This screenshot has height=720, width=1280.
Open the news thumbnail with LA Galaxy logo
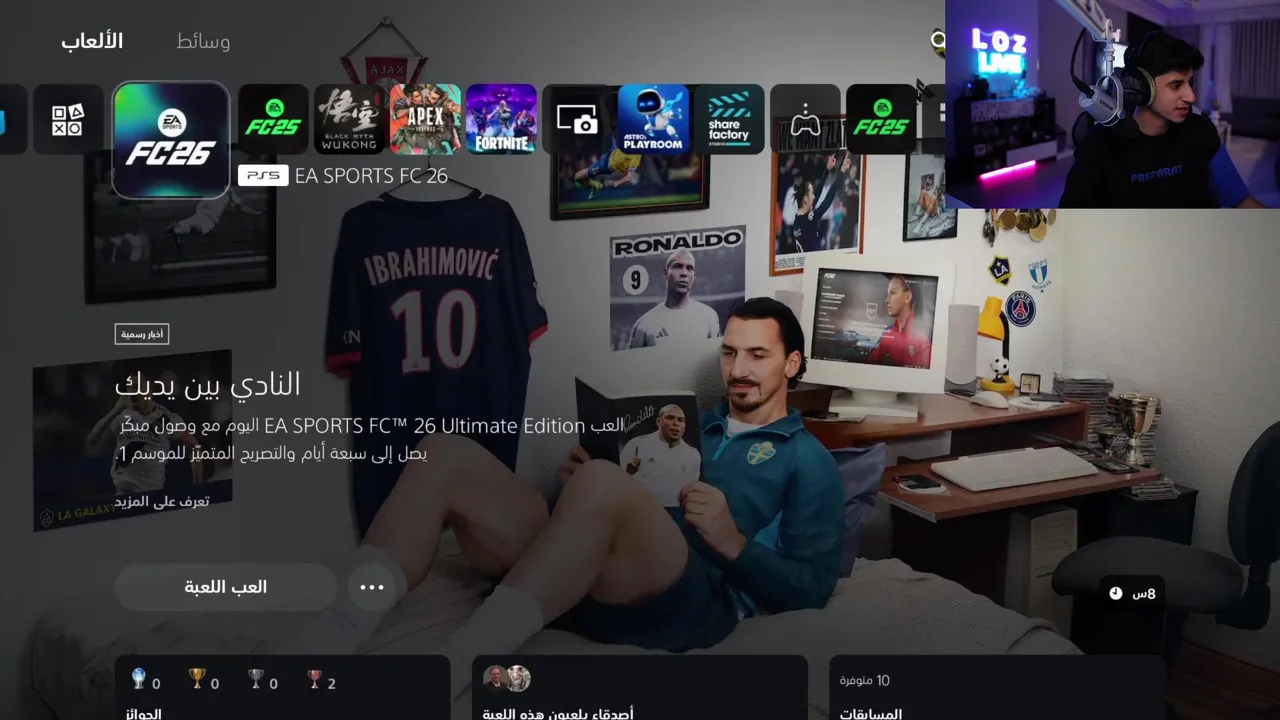tap(133, 440)
